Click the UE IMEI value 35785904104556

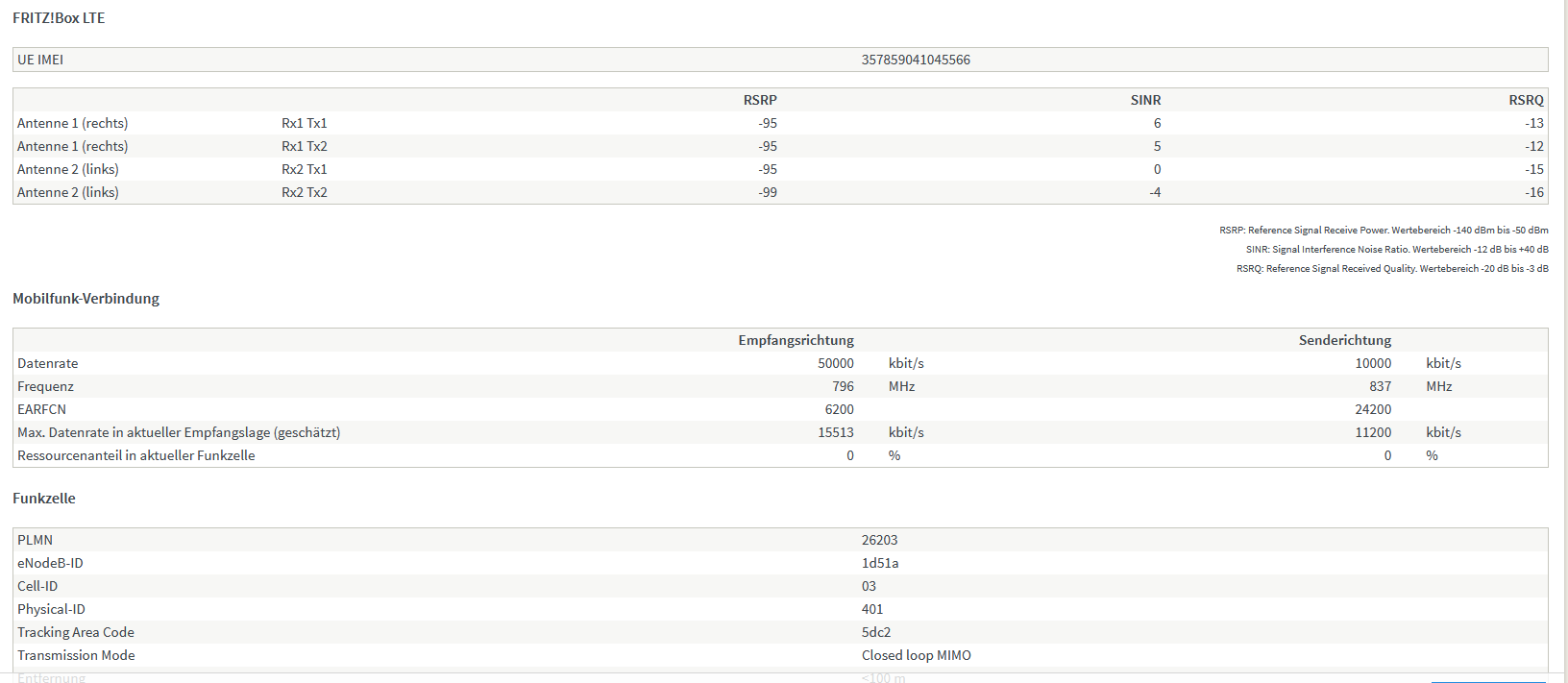tap(915, 60)
